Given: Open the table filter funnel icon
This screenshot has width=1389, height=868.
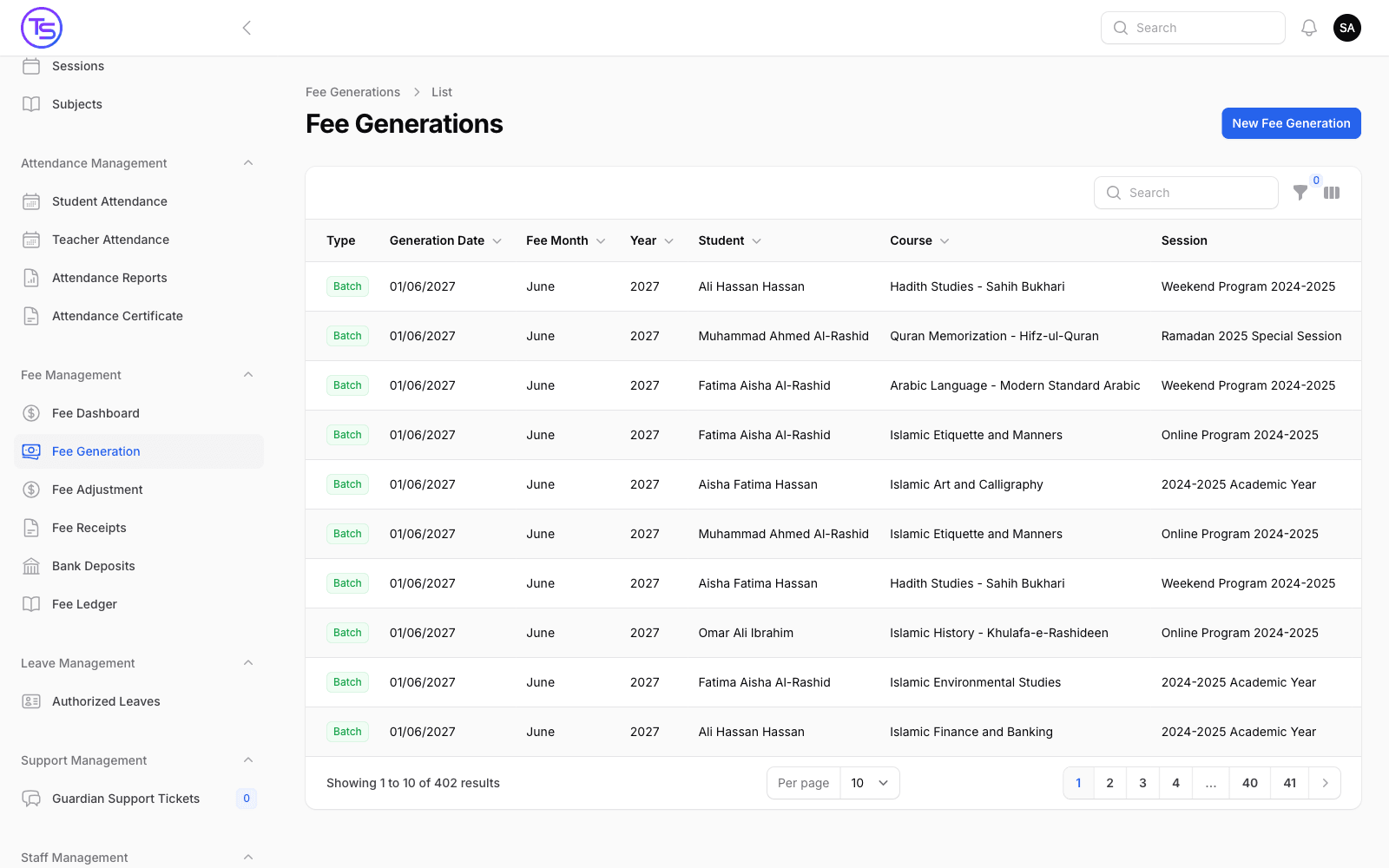Looking at the screenshot, I should tap(1300, 193).
